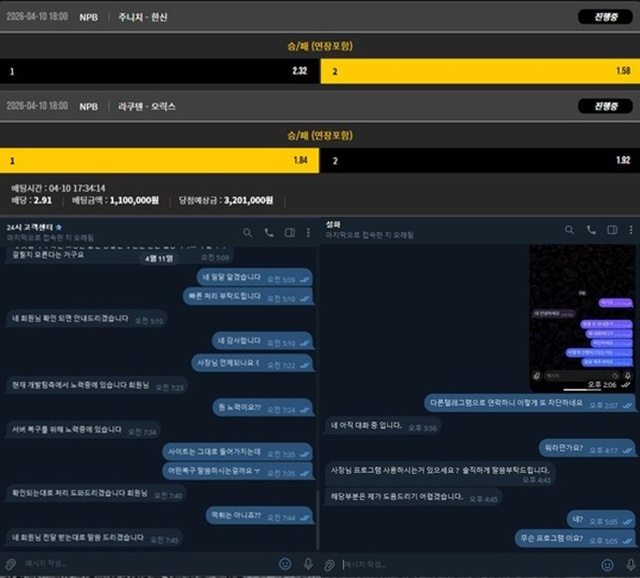This screenshot has width=640, height=578.
Task: Record voice message in 설아 chat
Action: (631, 565)
